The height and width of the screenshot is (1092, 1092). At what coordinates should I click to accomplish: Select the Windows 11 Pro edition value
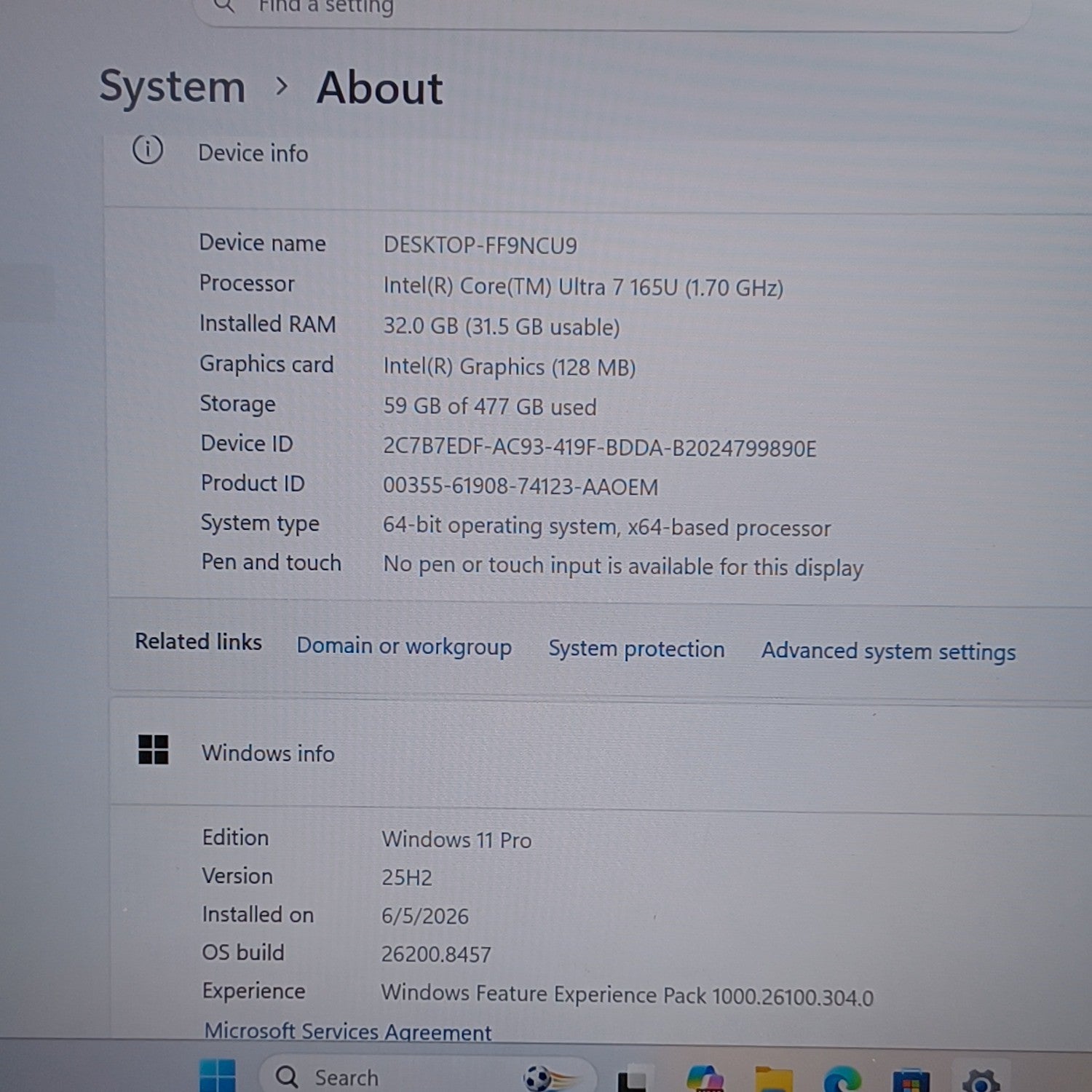pos(456,839)
